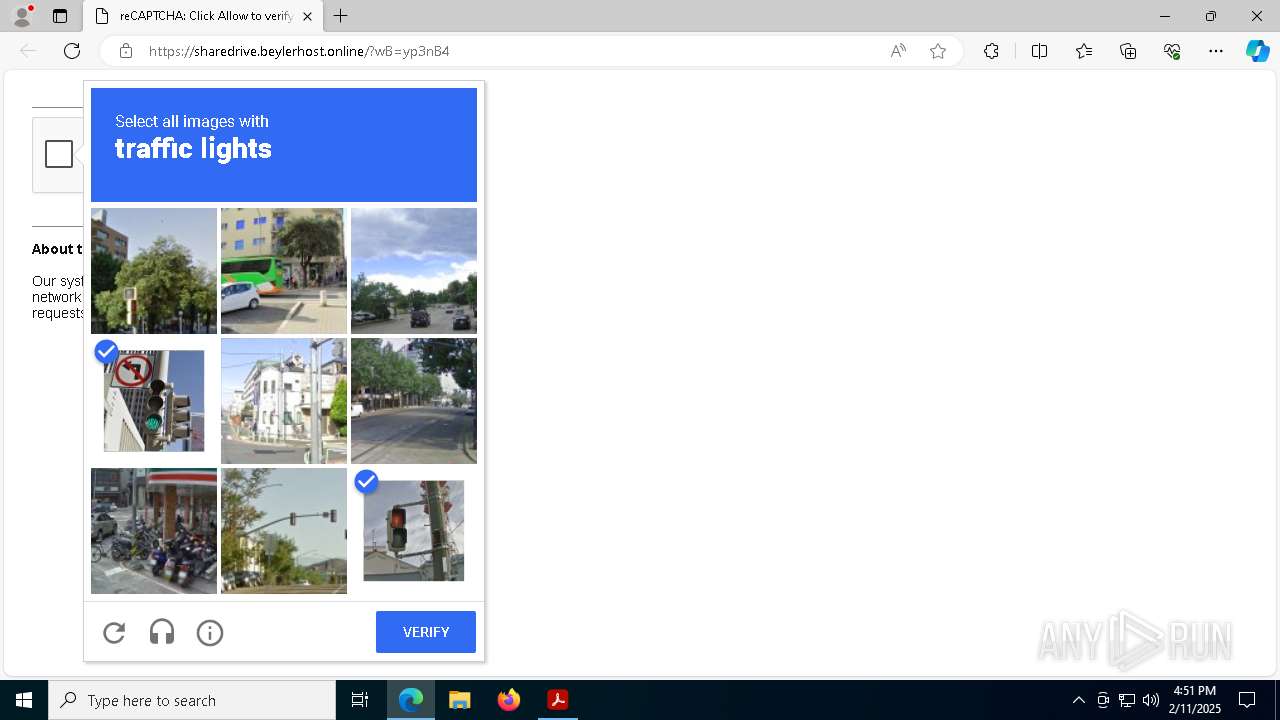Select tile with tree and apartment building
The width and height of the screenshot is (1280, 720).
(x=154, y=271)
